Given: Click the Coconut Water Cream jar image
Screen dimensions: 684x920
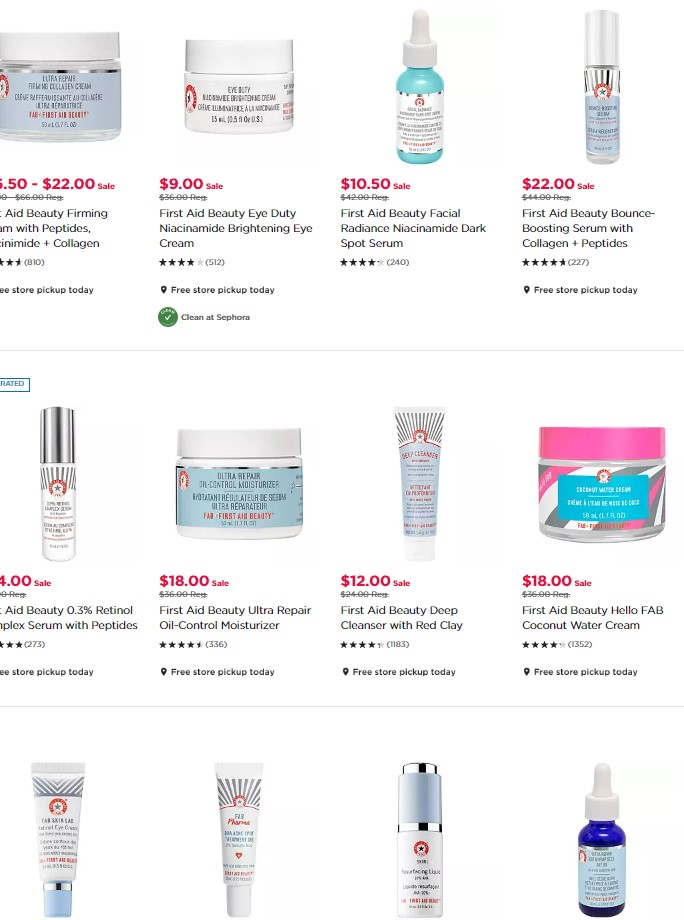Looking at the screenshot, I should pyautogui.click(x=602, y=483).
